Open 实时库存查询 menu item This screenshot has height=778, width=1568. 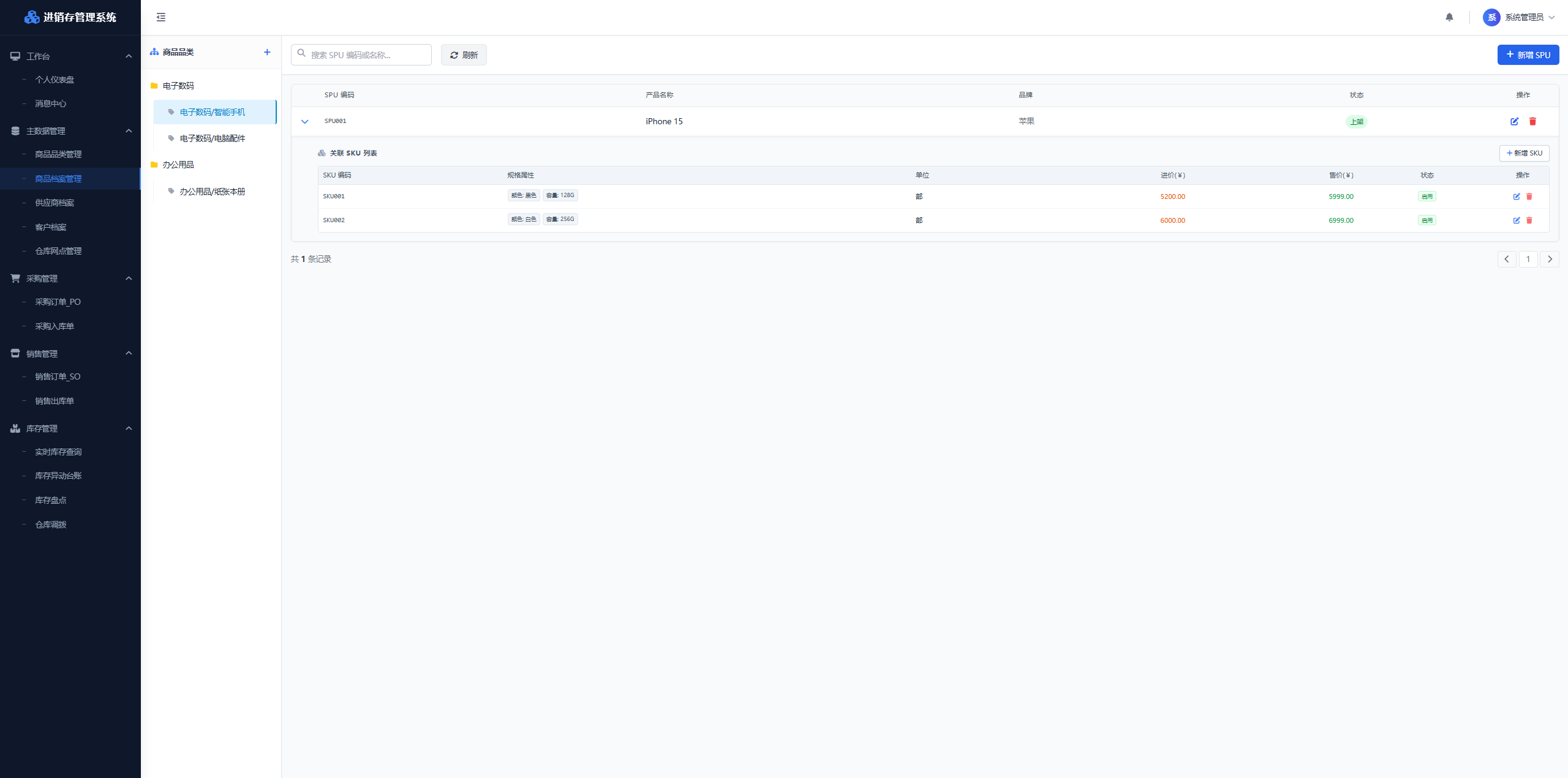70,452
